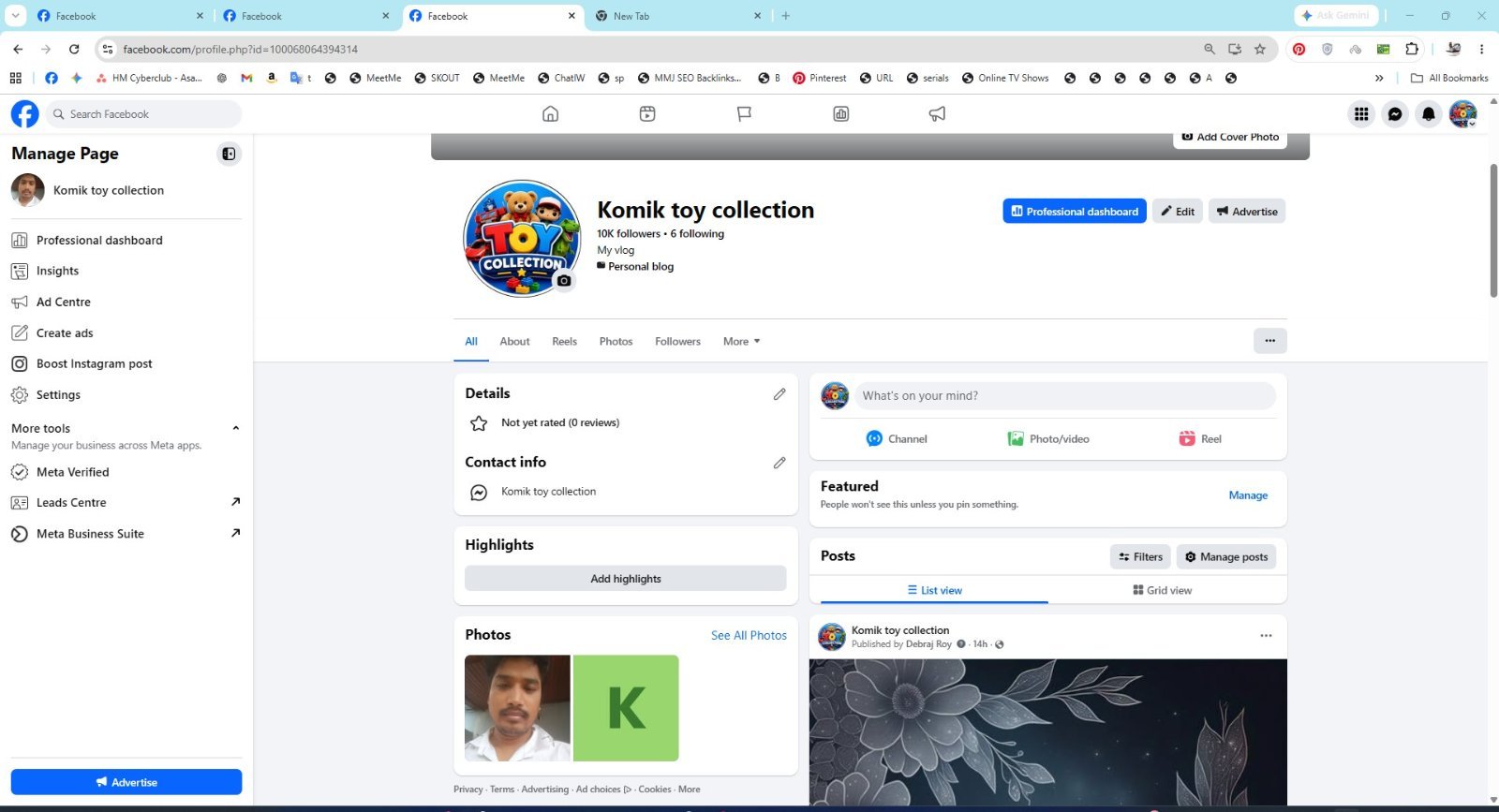This screenshot has width=1499, height=812.
Task: Click the Pinterest extension icon
Action: pyautogui.click(x=1299, y=49)
